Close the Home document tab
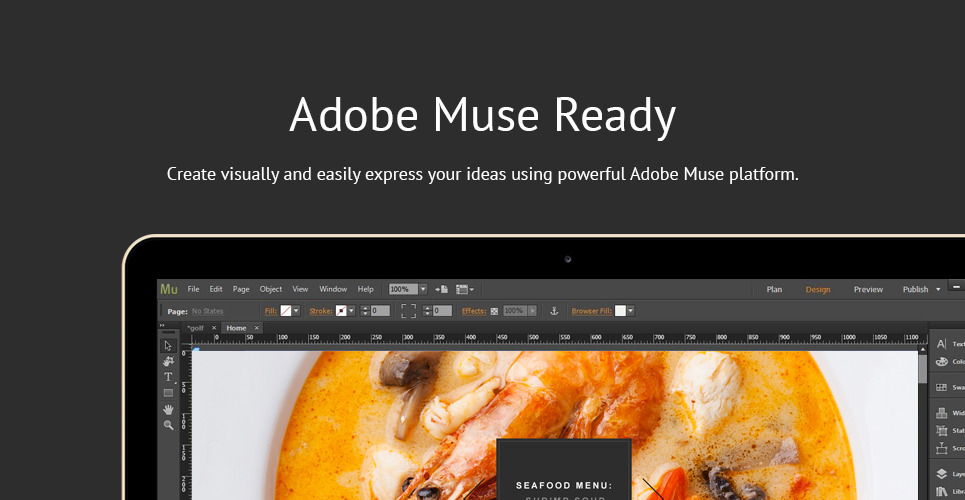Viewport: 965px width, 500px height. pyautogui.click(x=256, y=328)
